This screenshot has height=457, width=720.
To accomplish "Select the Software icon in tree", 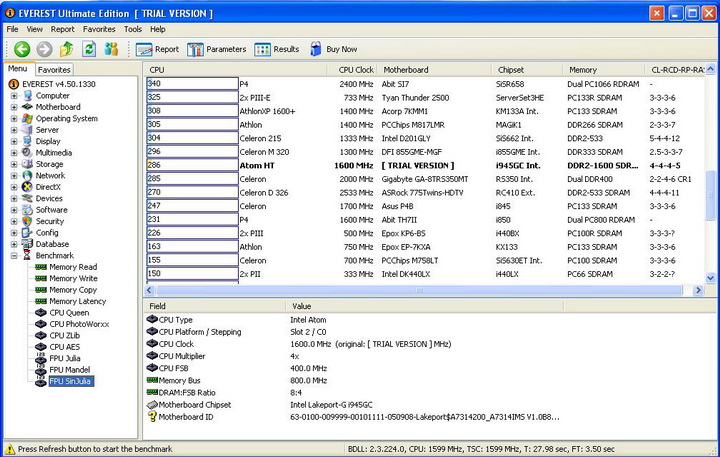I will [27, 210].
